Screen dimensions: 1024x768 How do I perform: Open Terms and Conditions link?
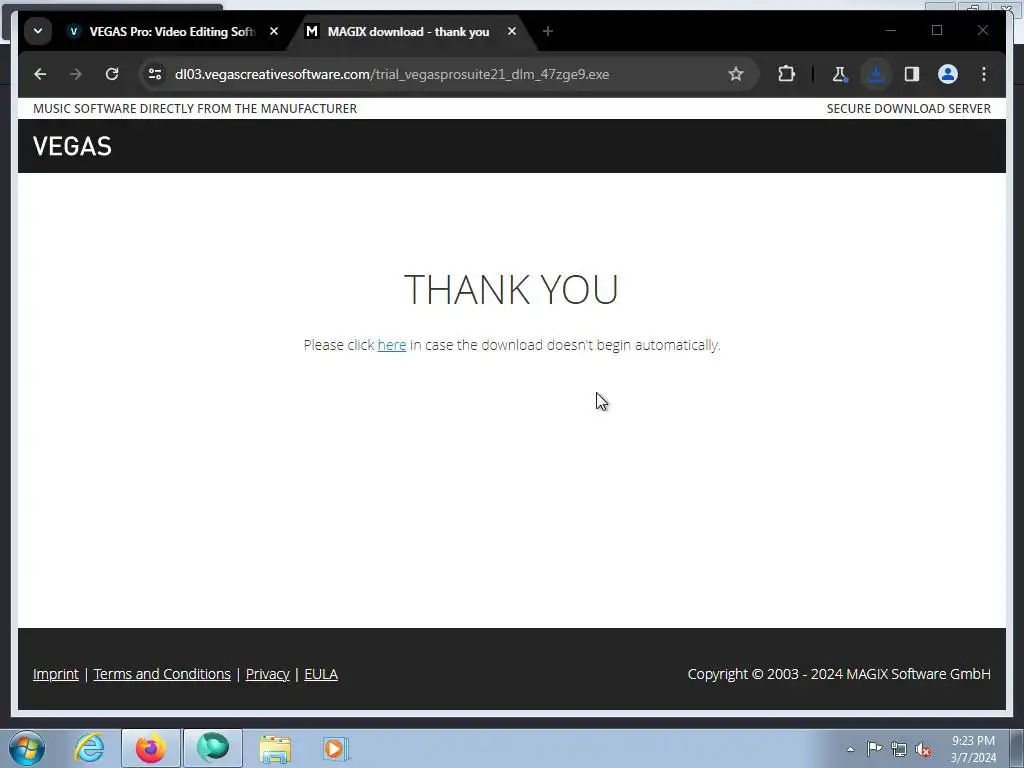tap(162, 674)
